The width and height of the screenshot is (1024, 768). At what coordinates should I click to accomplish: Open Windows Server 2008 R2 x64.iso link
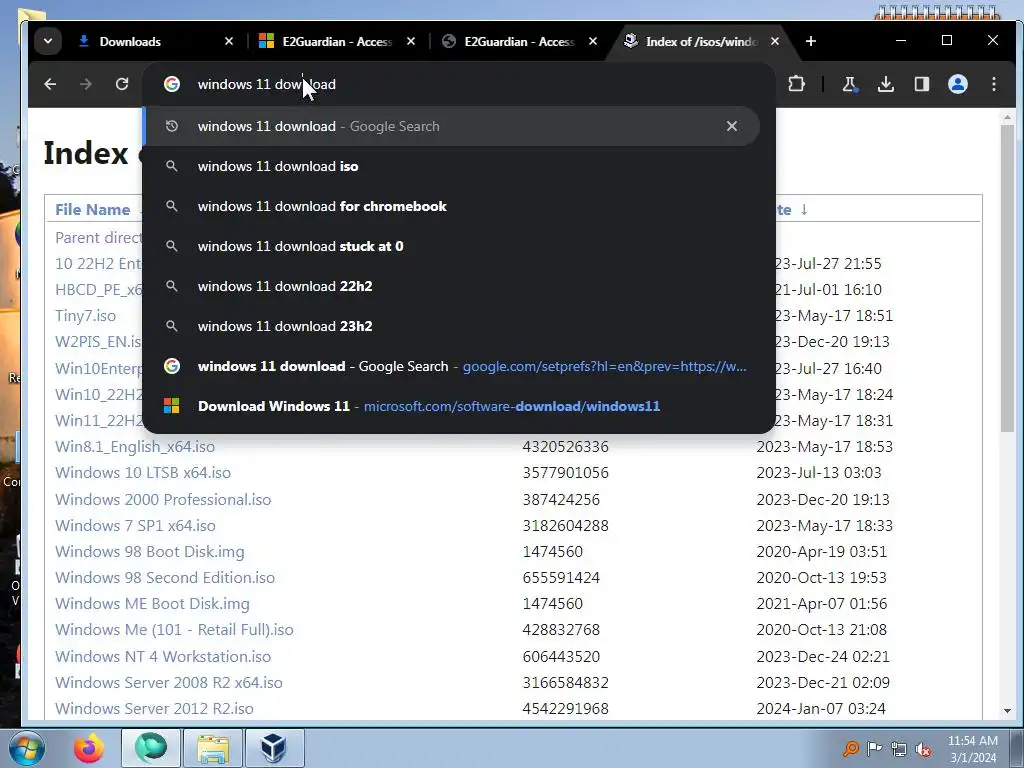coord(168,682)
